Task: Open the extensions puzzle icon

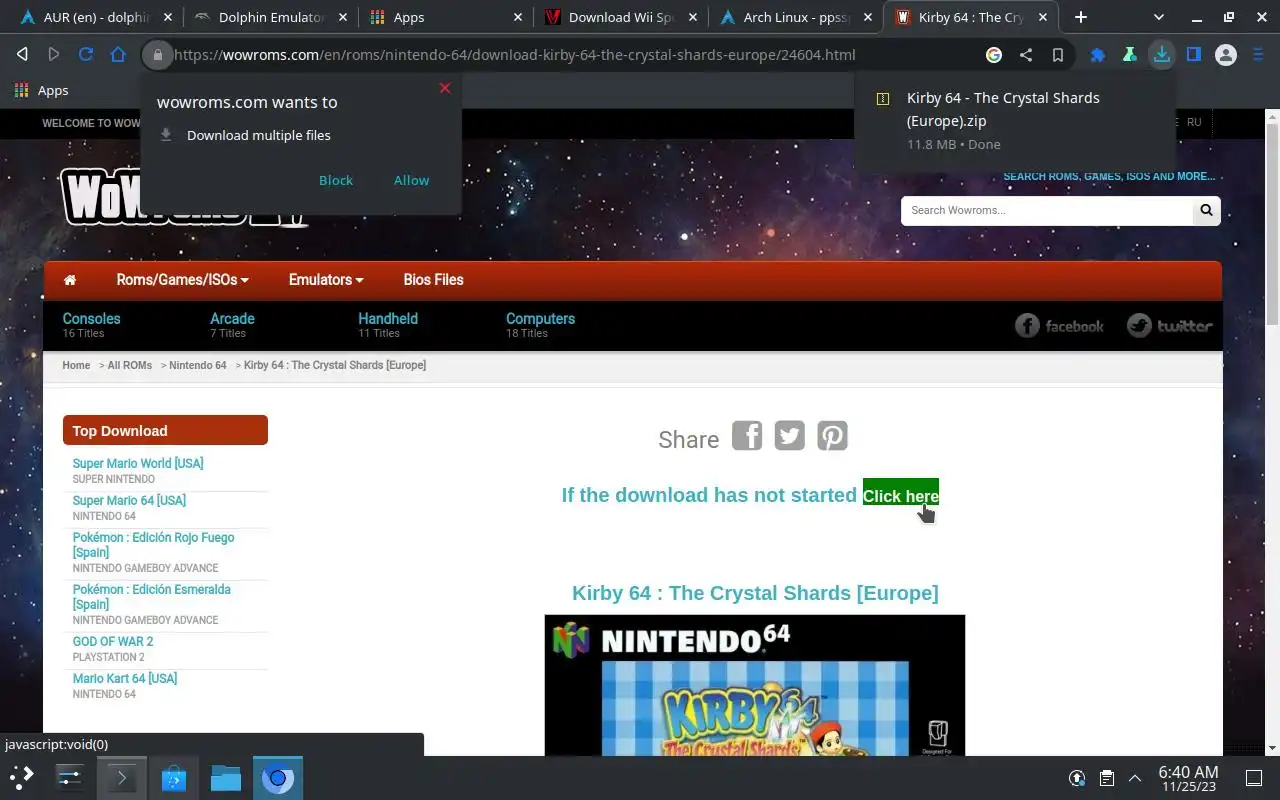Action: pyautogui.click(x=1098, y=55)
